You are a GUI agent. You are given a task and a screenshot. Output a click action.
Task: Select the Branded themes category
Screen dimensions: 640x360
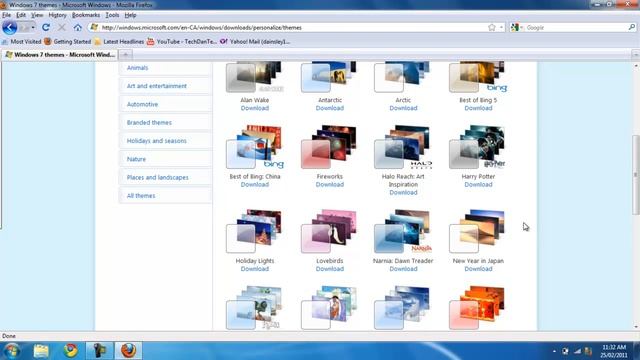point(149,122)
